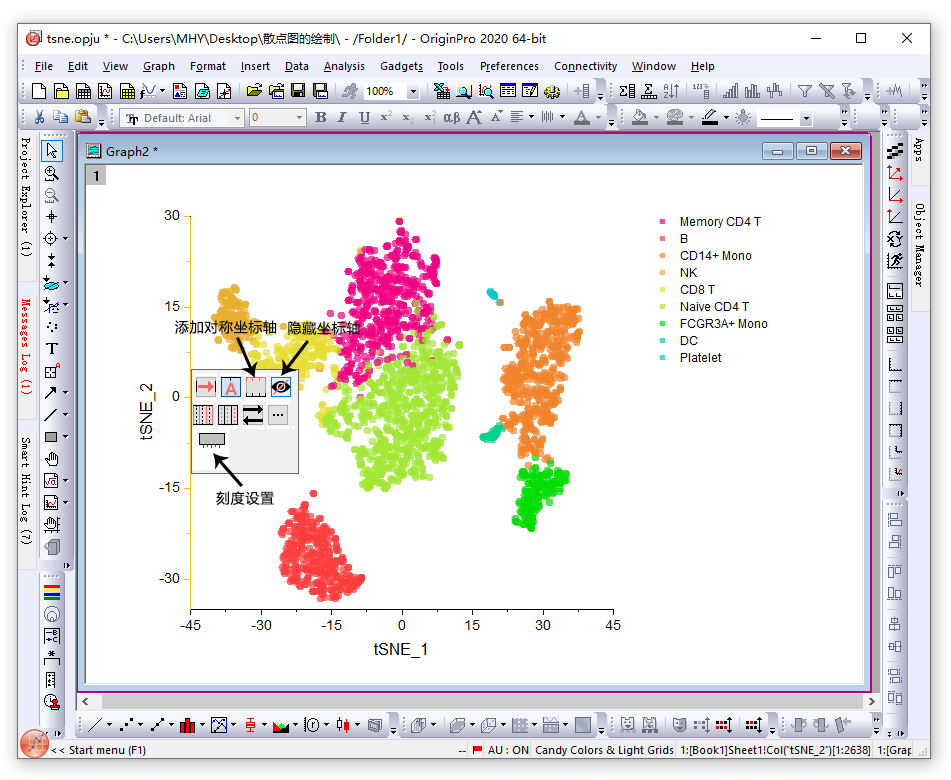Screen dimensions: 951x780
Task: Click the Paste clipboard icon
Action: [x=82, y=117]
